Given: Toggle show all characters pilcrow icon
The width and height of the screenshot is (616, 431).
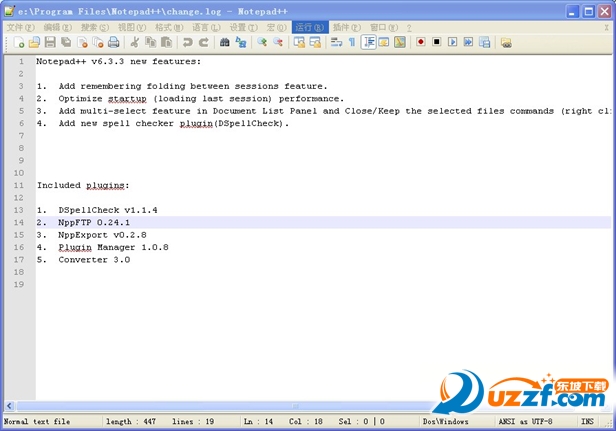Looking at the screenshot, I should 352,42.
